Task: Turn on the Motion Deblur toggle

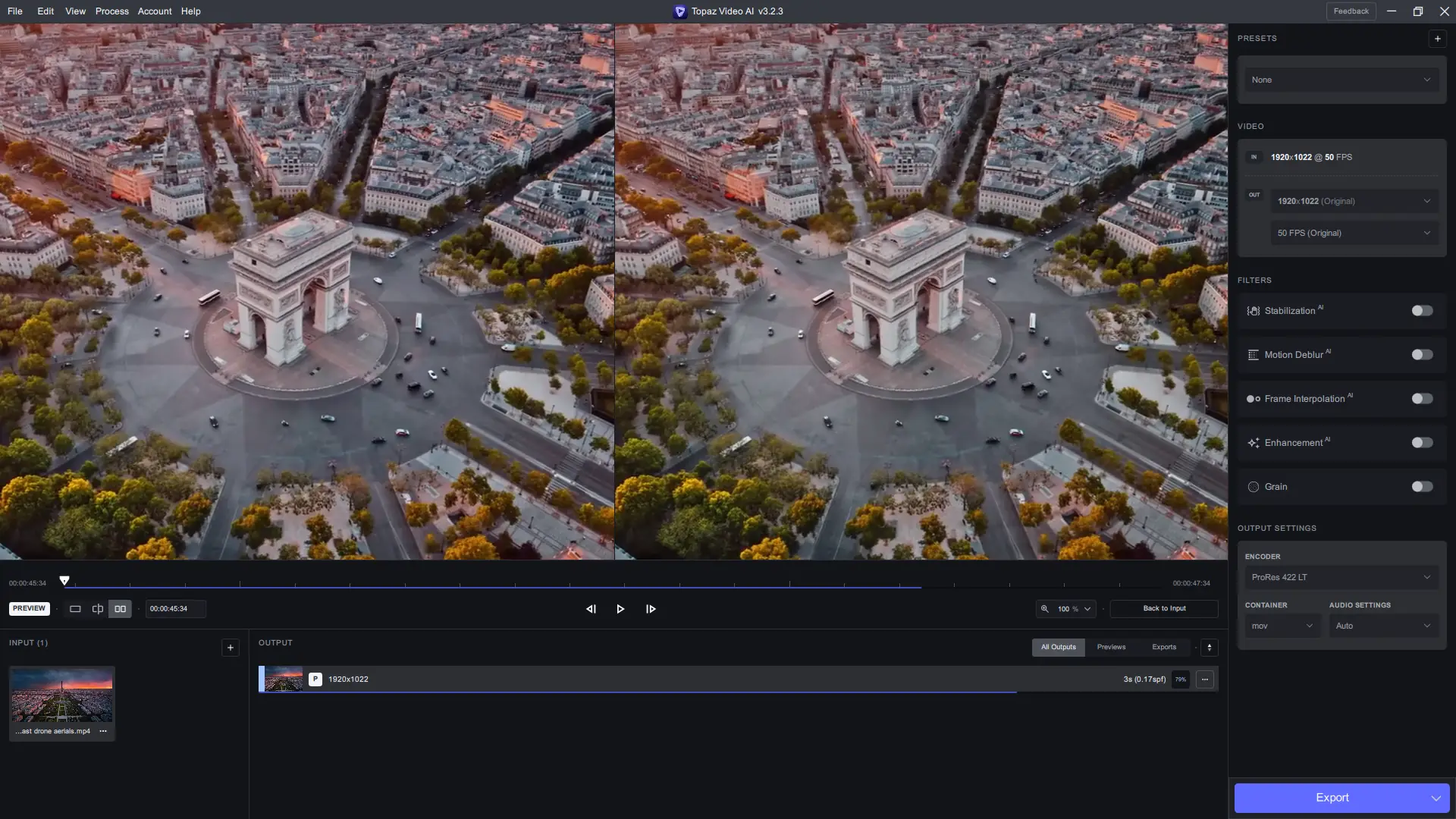Action: click(x=1422, y=355)
